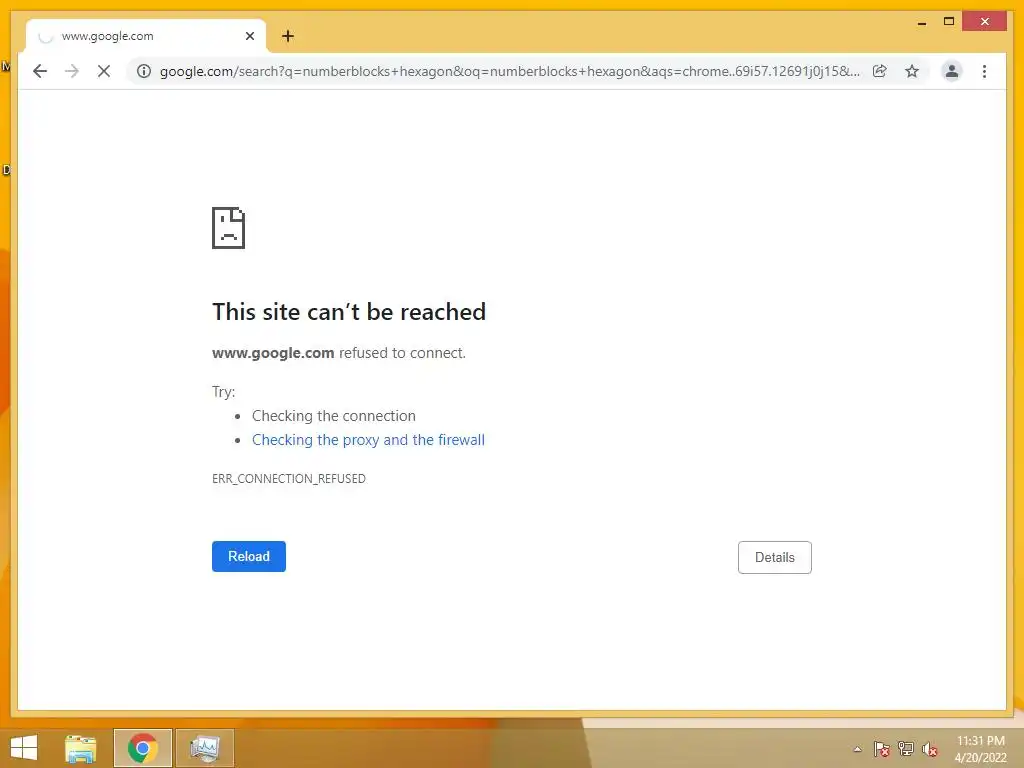The image size is (1024, 768).
Task: Click Checking the connection suggestion
Action: pos(334,416)
